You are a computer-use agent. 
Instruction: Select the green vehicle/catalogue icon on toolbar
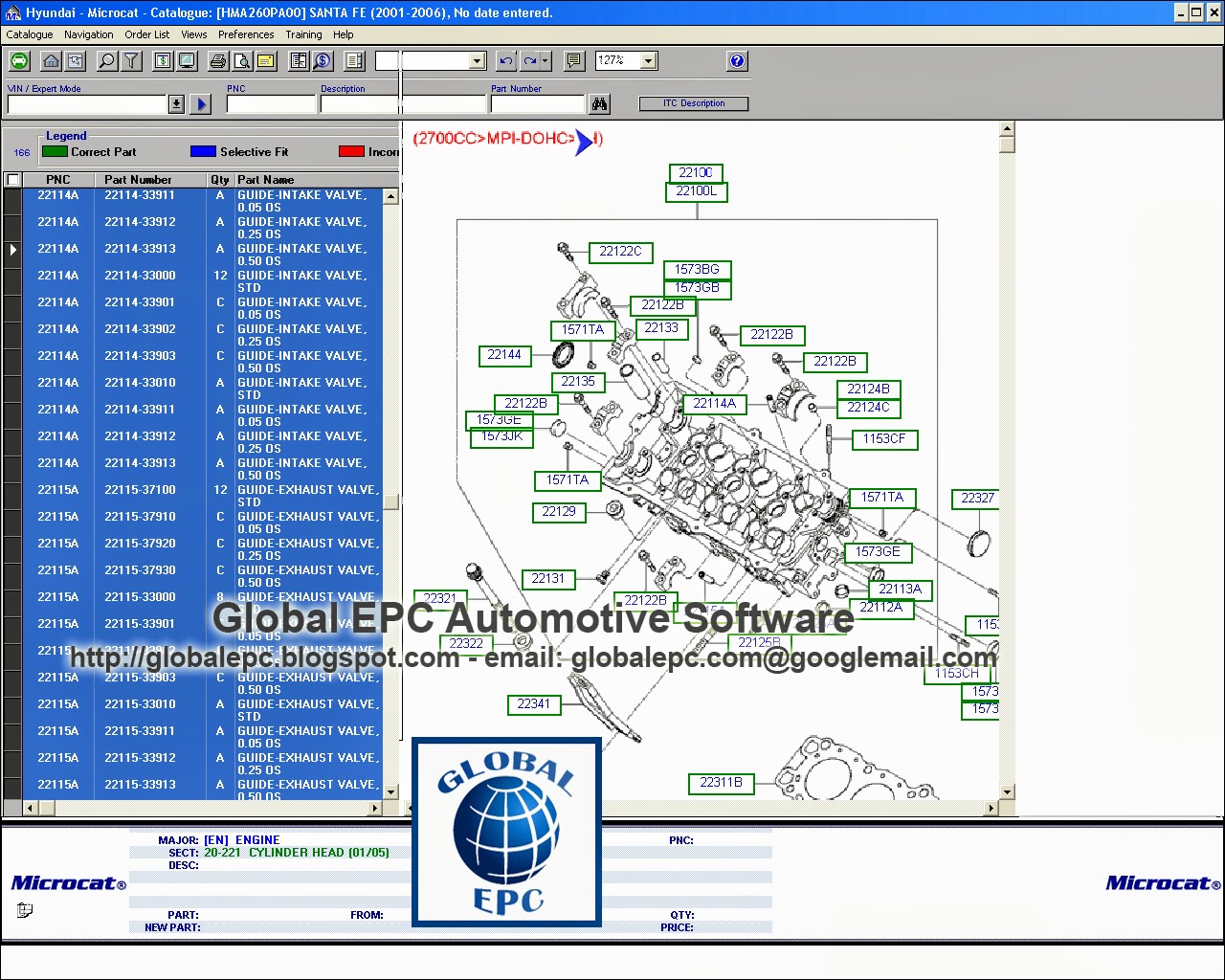coord(19,60)
